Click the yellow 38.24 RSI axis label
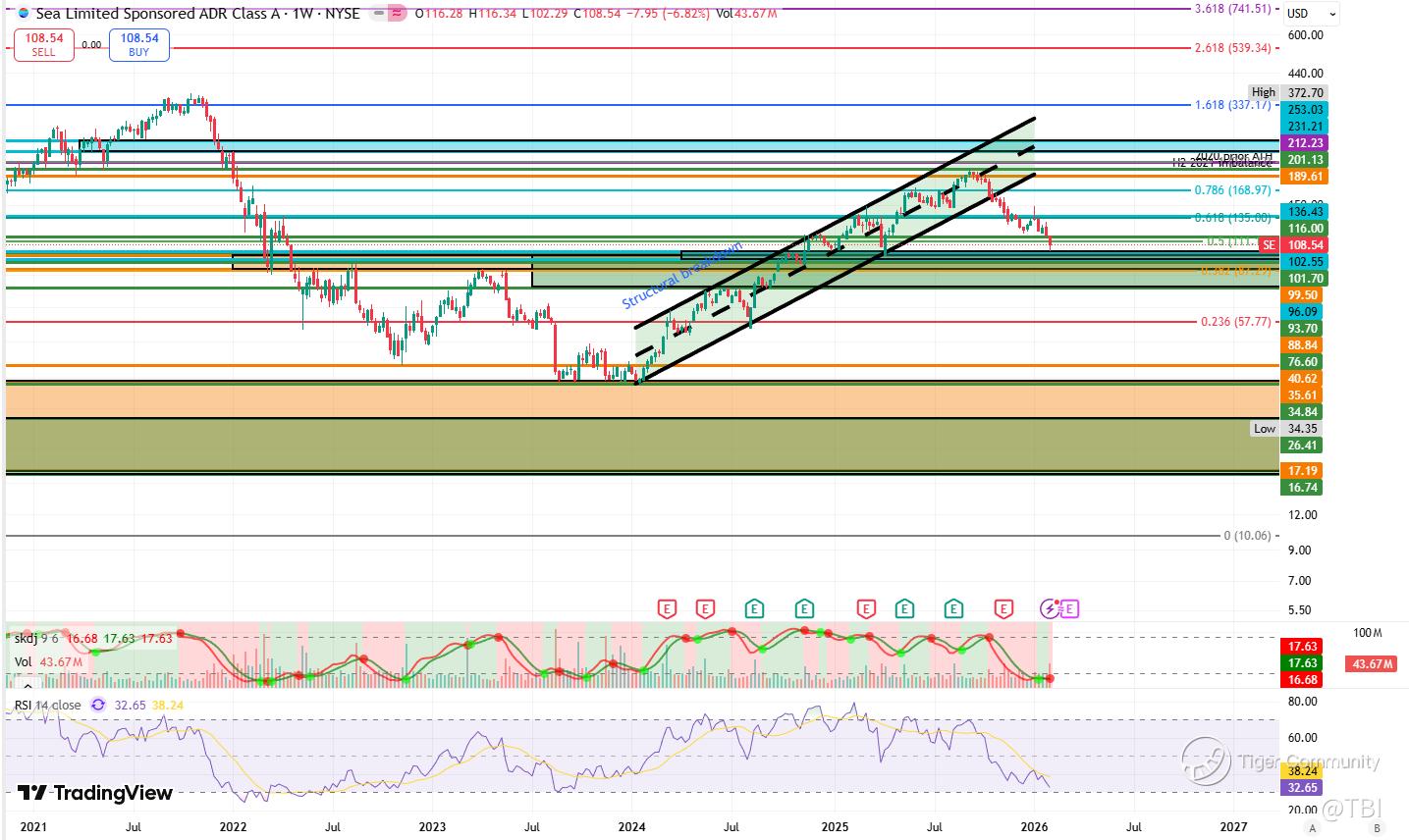1409x840 pixels. coord(1303,771)
